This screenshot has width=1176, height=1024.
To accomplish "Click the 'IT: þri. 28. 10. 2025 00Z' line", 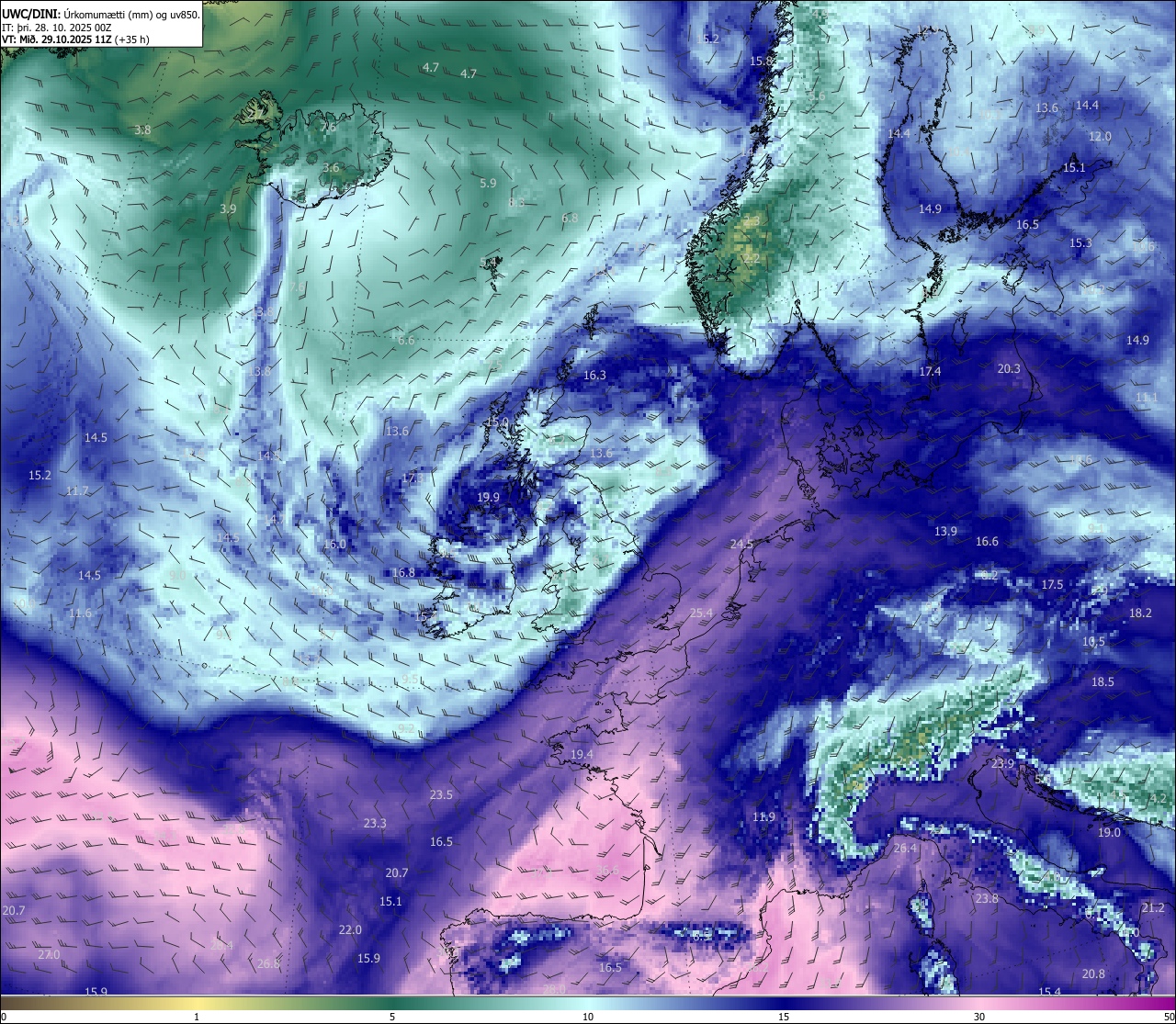I will pos(57,28).
